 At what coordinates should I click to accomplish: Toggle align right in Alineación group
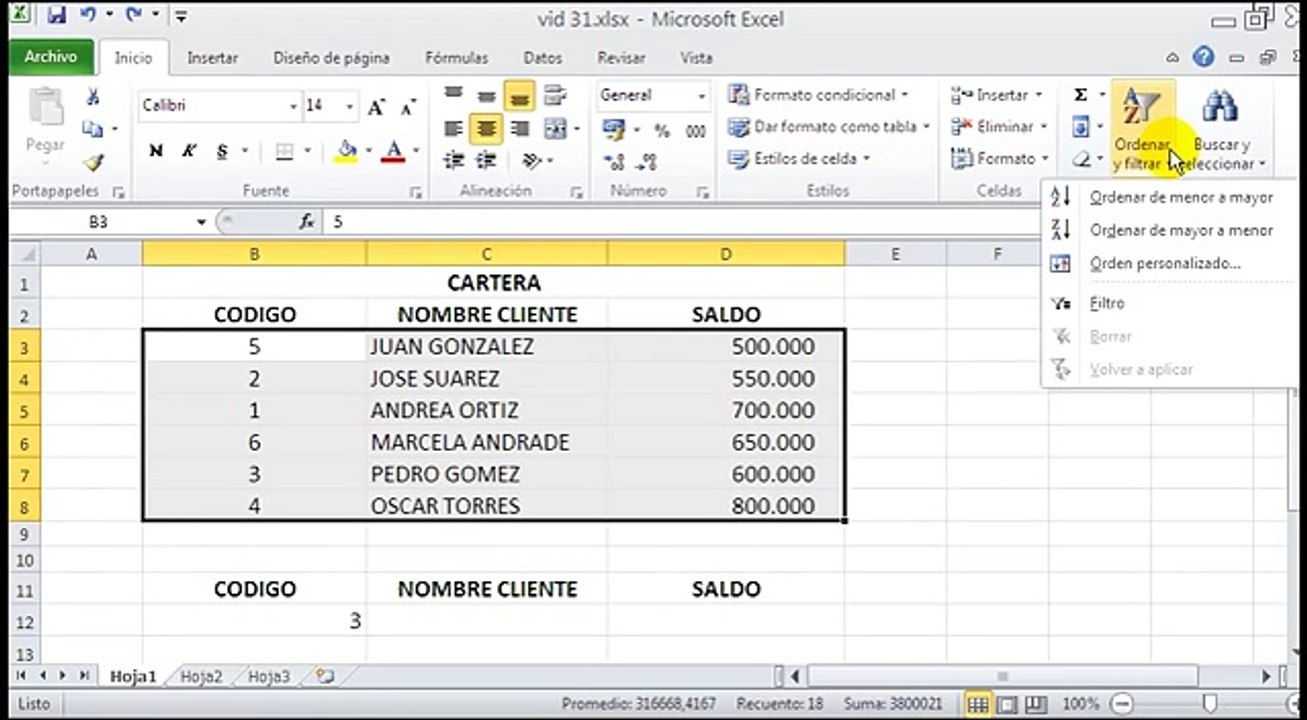click(520, 128)
